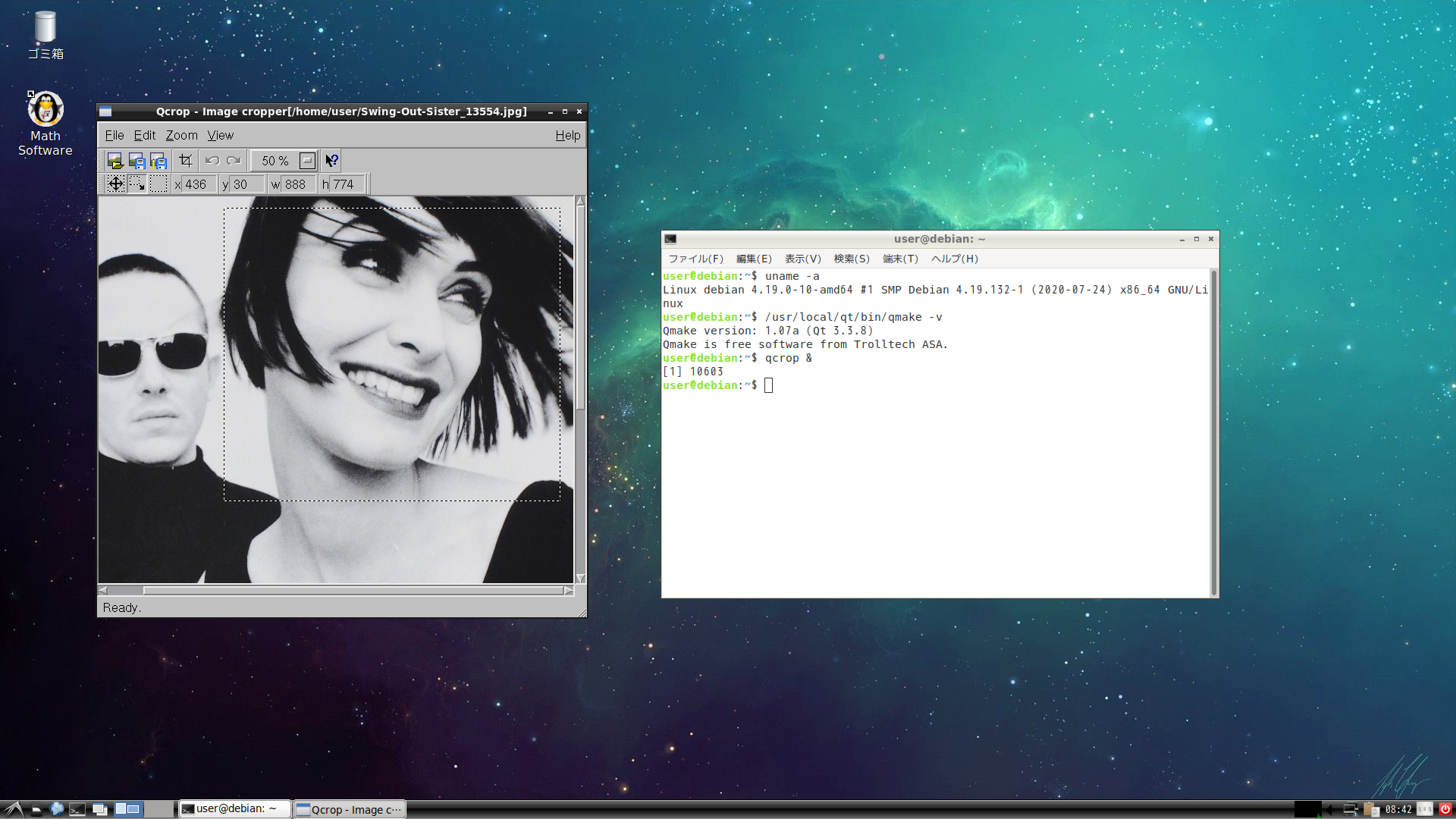
Task: Click the 'Ready.' status bar text
Action: coord(122,607)
